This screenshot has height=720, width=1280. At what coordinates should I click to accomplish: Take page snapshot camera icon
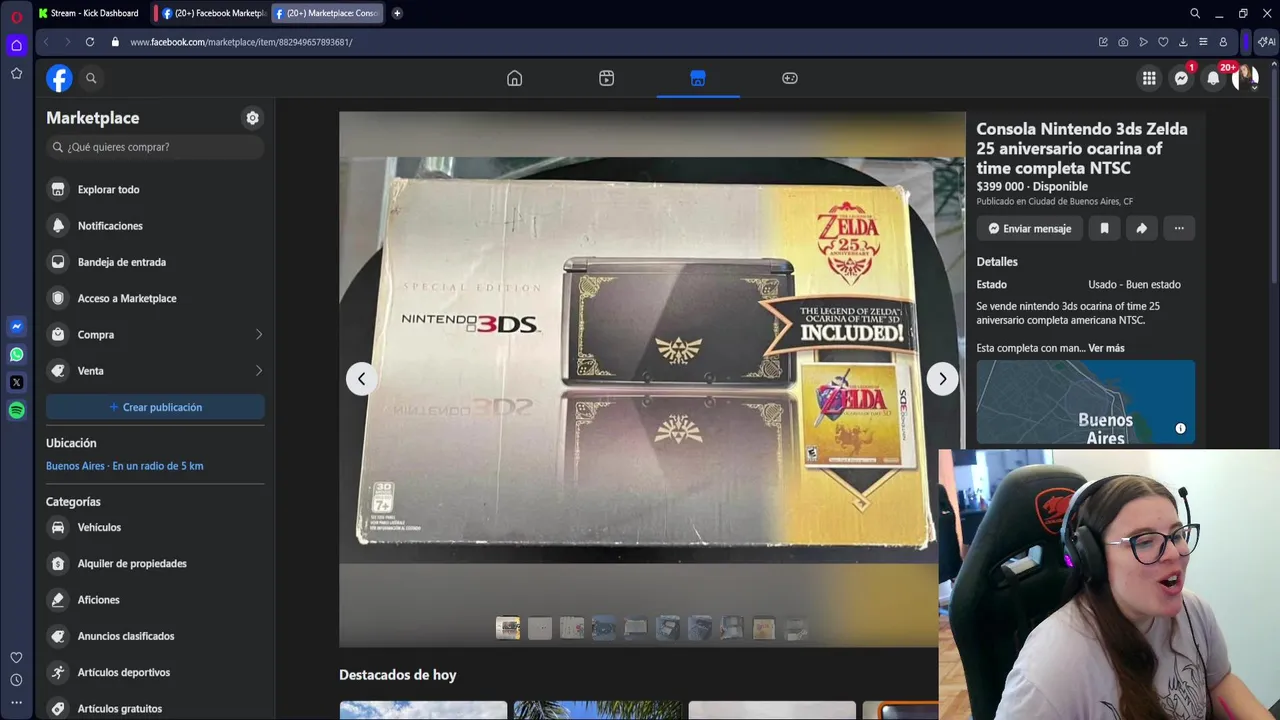[1123, 42]
